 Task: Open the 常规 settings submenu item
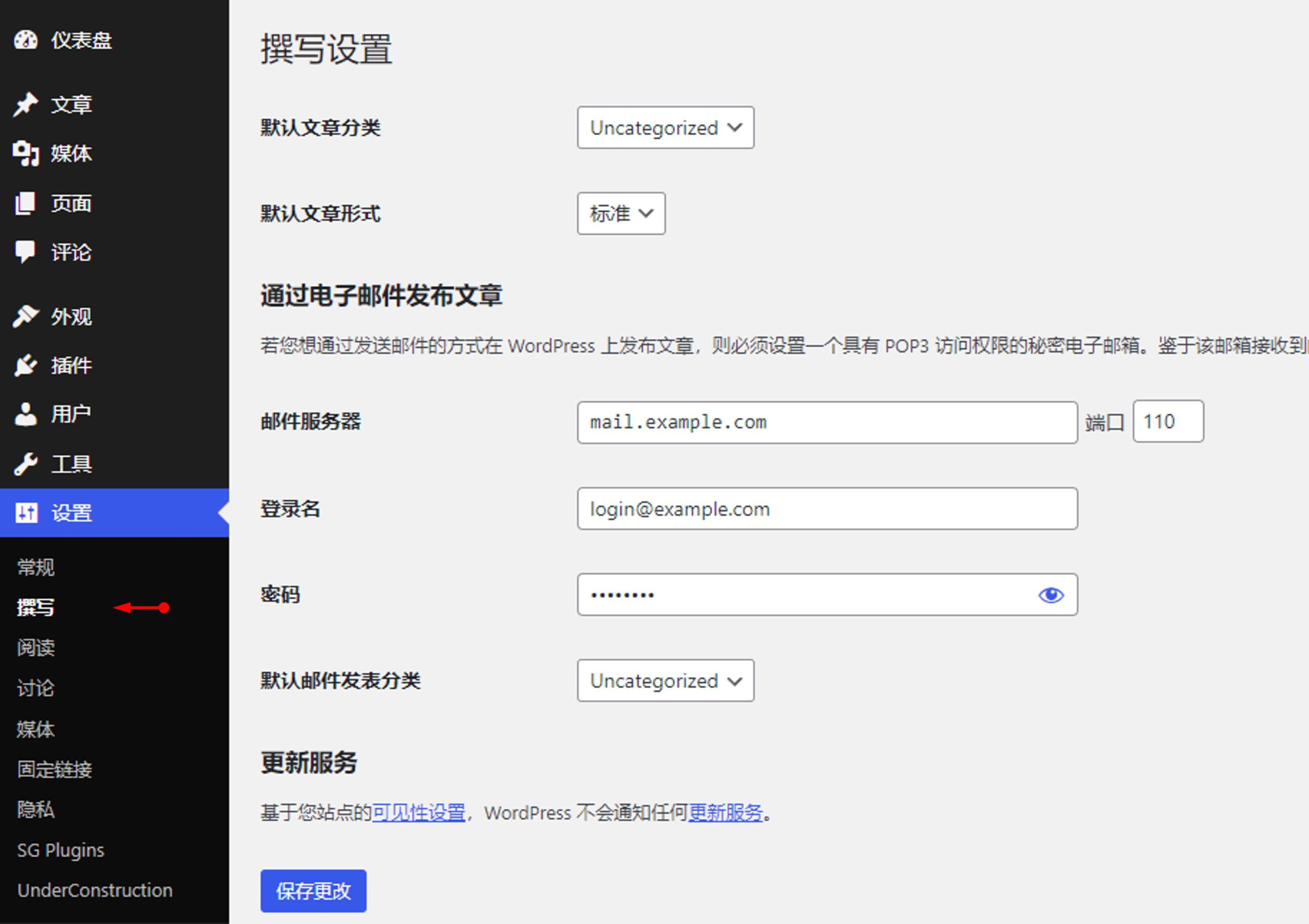click(x=36, y=567)
